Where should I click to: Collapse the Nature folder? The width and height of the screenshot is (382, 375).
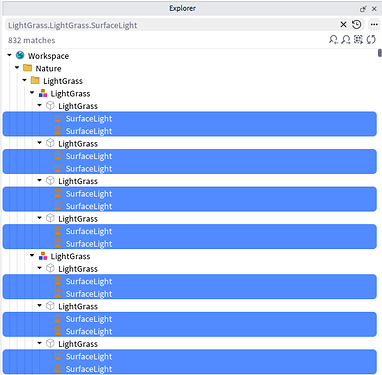point(17,68)
